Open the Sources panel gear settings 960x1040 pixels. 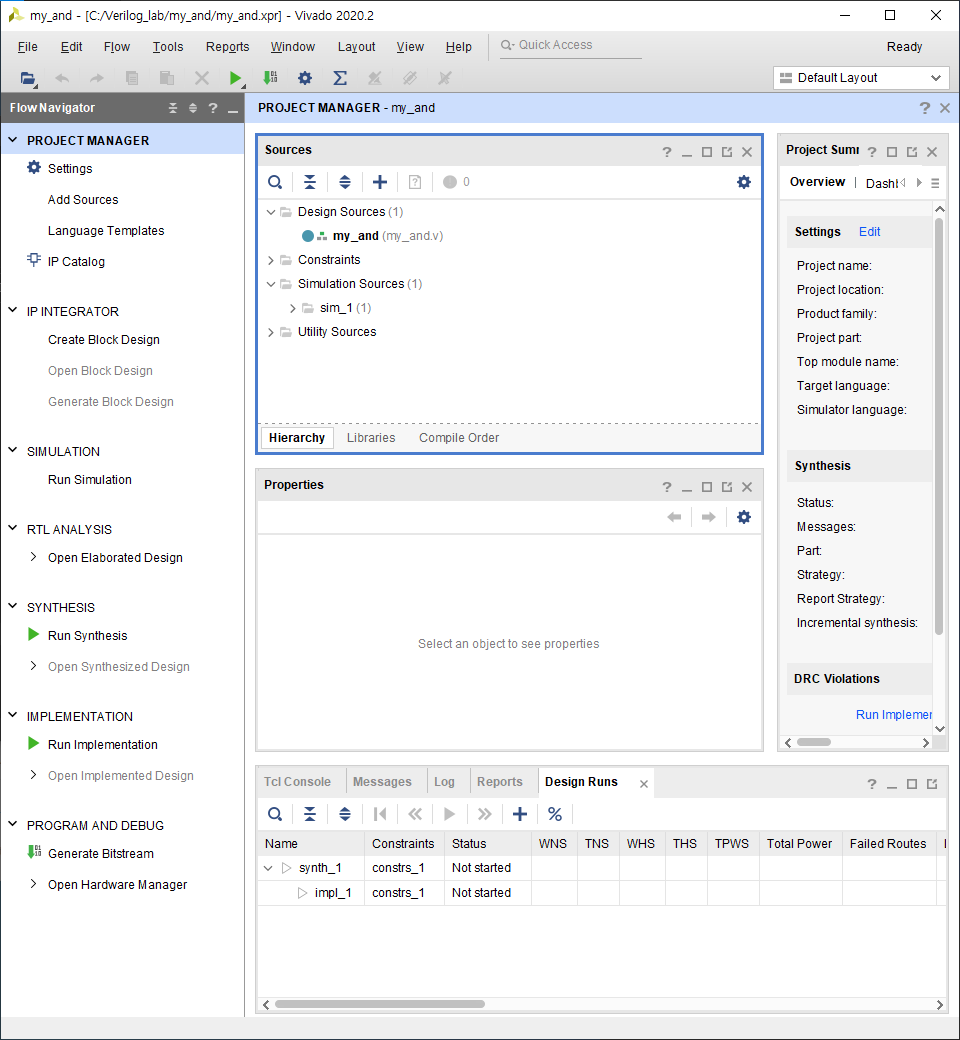[744, 182]
